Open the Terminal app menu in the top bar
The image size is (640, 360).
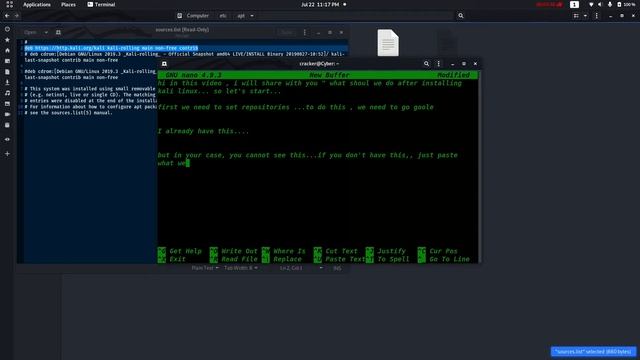[x=101, y=4]
